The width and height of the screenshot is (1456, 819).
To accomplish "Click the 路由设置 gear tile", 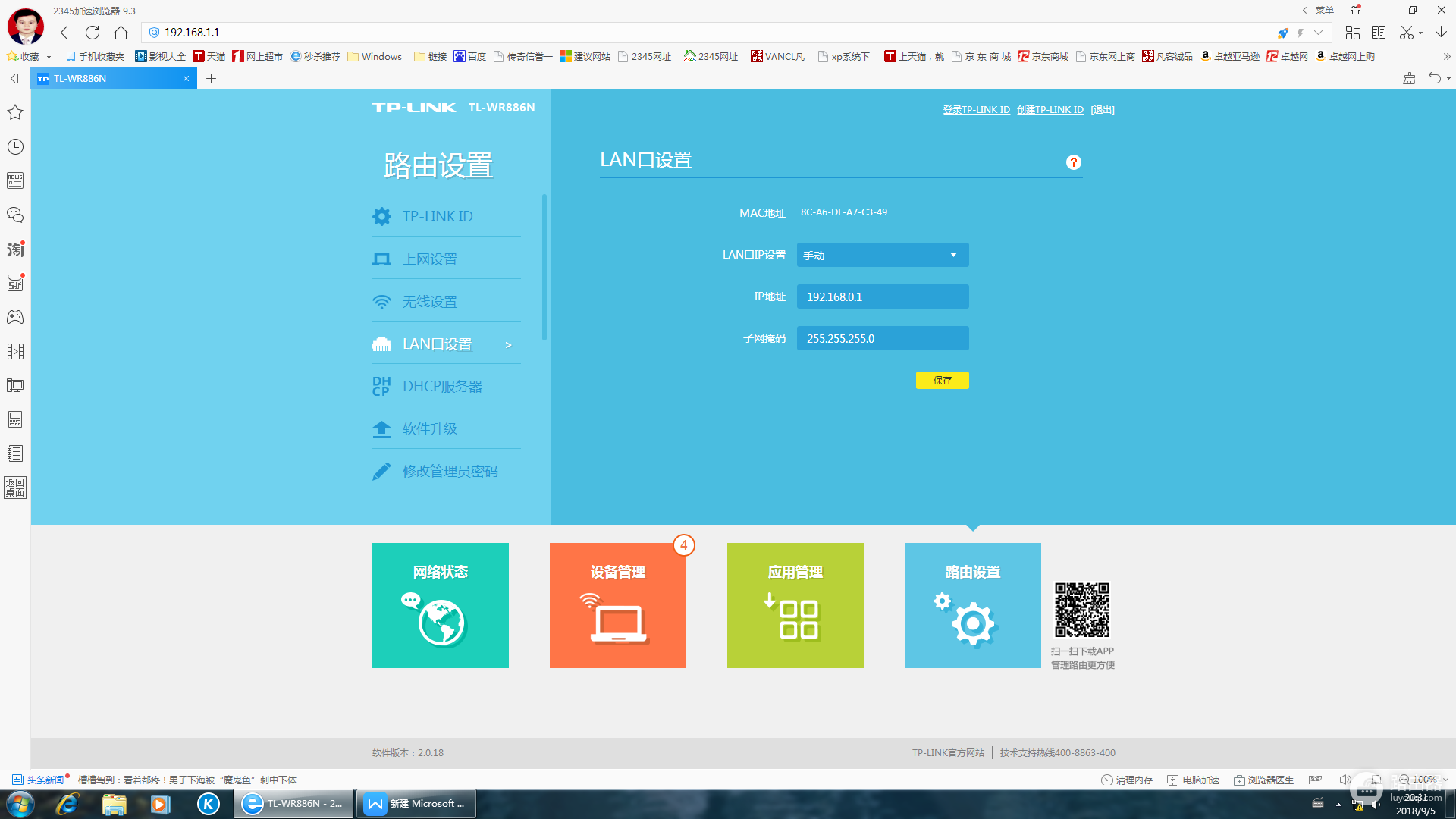I will [x=972, y=605].
